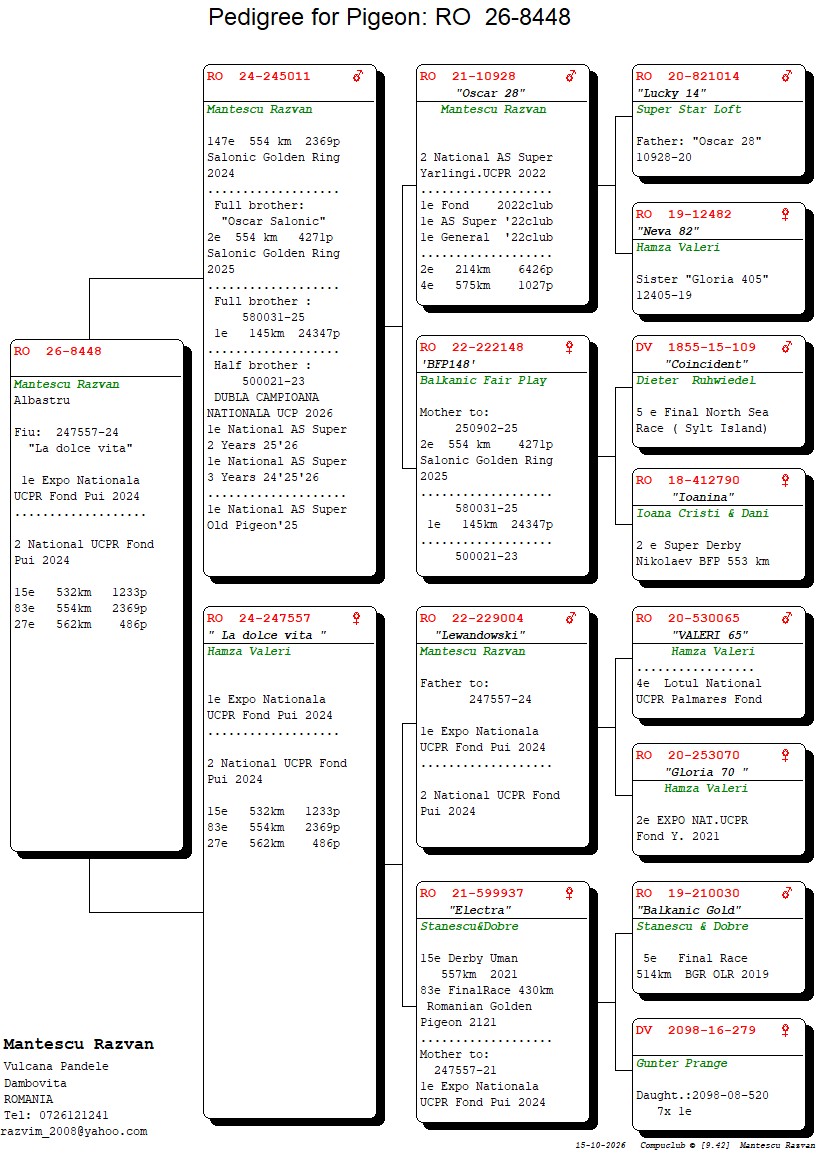Click the male symbol on card RO 21-10928
The image size is (816, 1172).
tap(571, 75)
